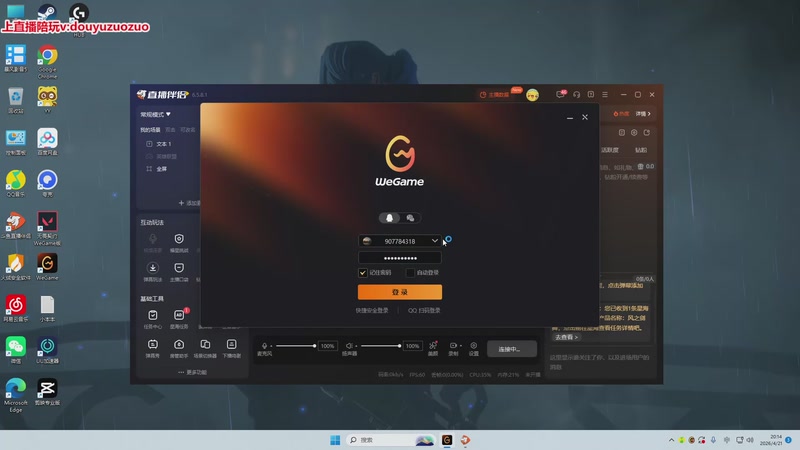Click the orange 登录 login button

[399, 292]
